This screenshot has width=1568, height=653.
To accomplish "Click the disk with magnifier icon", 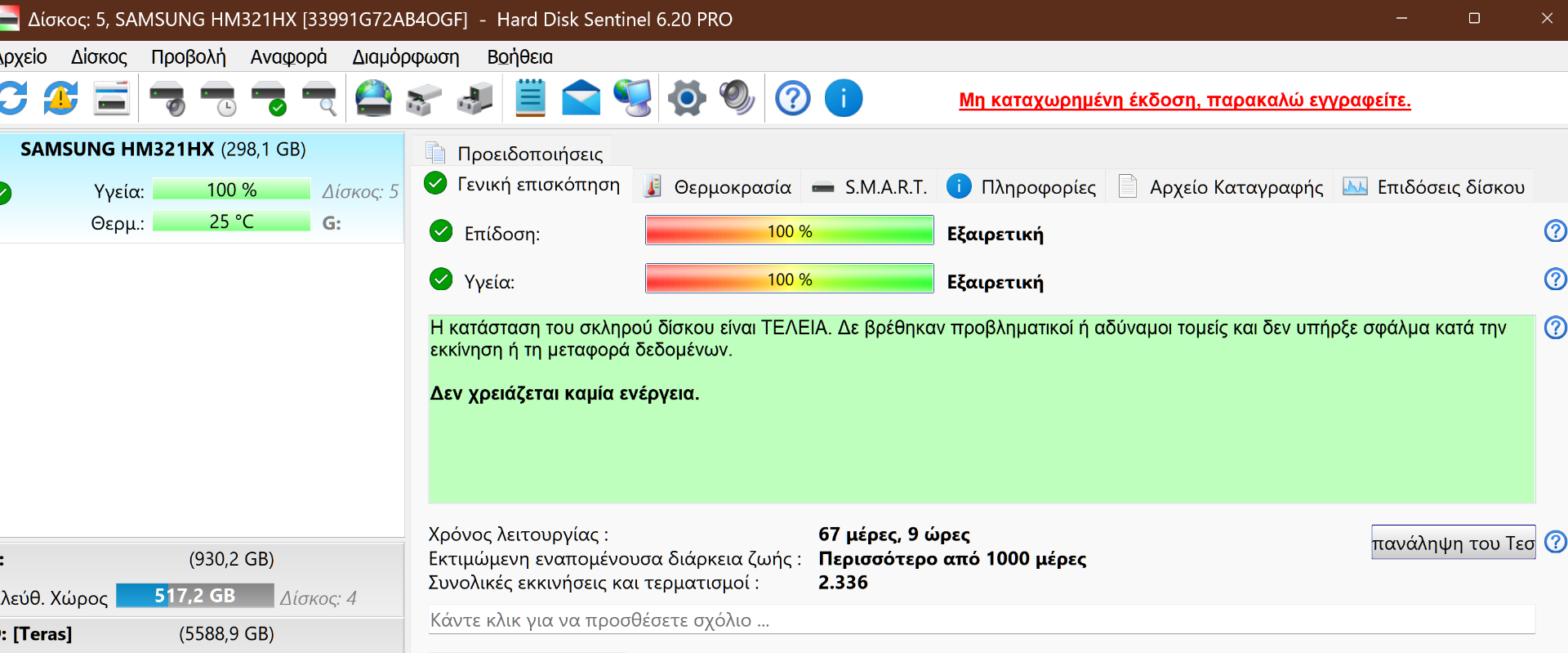I will [319, 98].
